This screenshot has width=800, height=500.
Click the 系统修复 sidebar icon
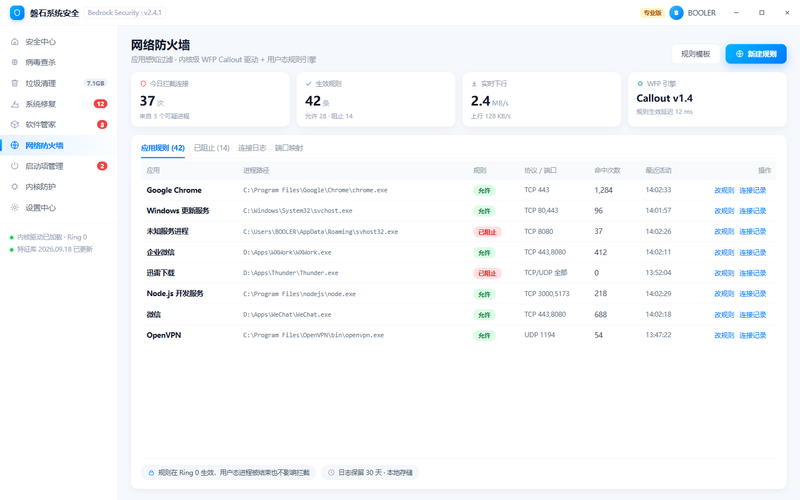coord(15,104)
